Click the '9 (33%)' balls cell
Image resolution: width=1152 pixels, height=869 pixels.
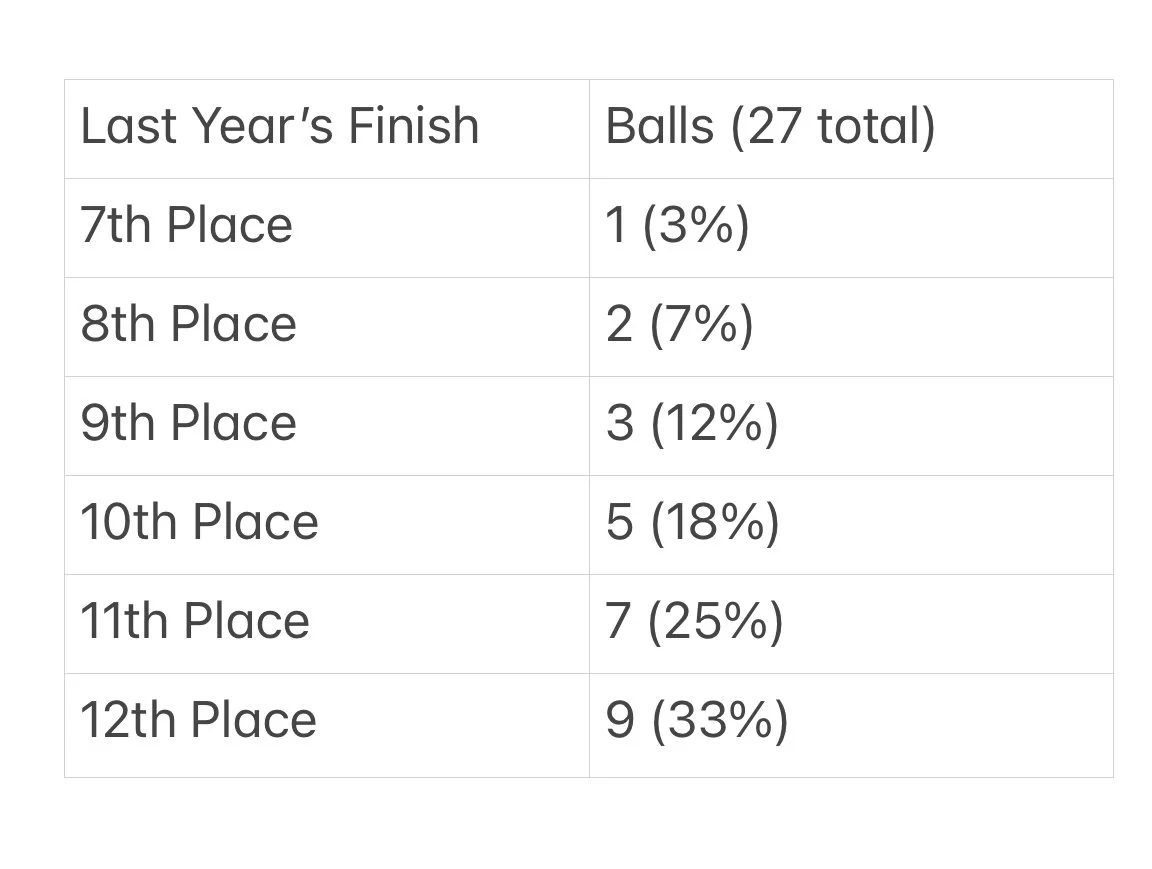pos(696,720)
